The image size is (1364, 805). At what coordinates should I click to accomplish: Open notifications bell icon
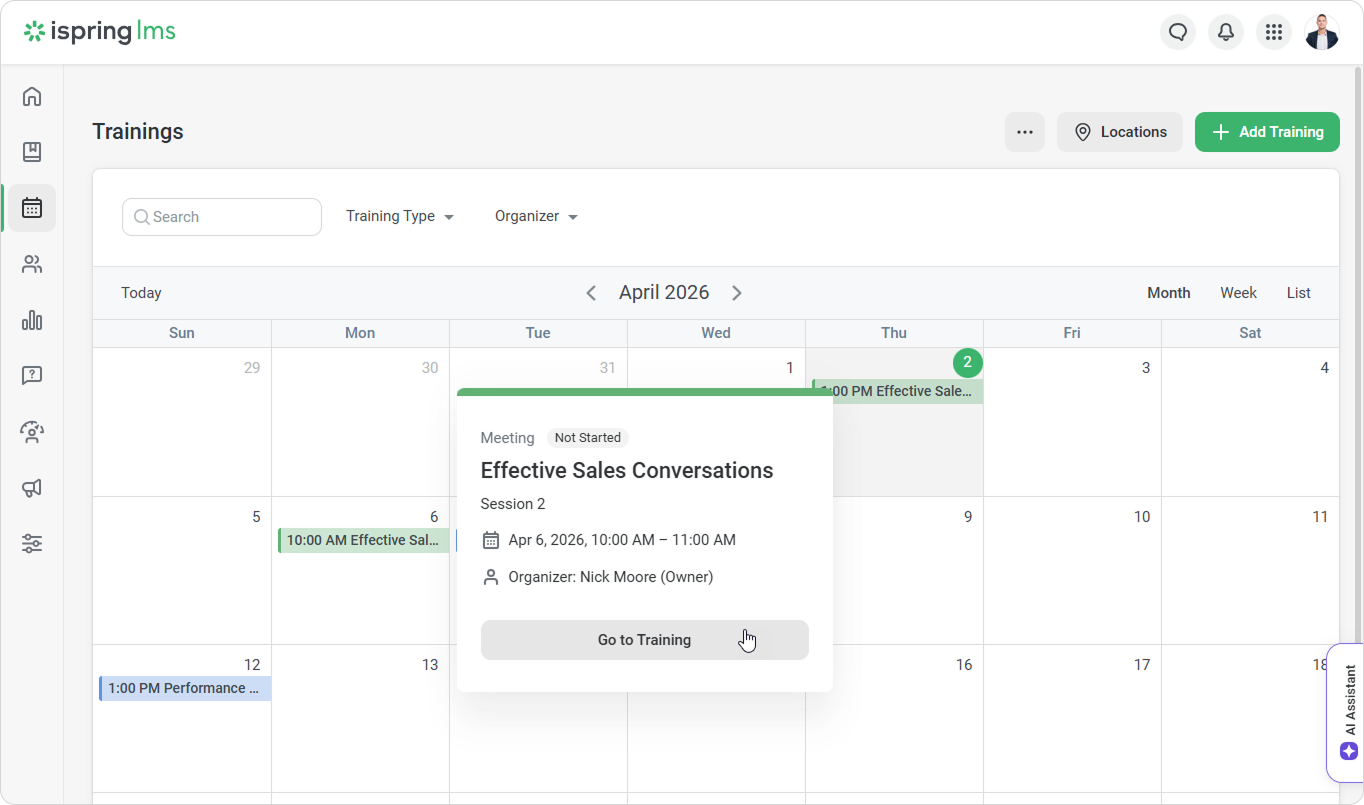[1226, 32]
